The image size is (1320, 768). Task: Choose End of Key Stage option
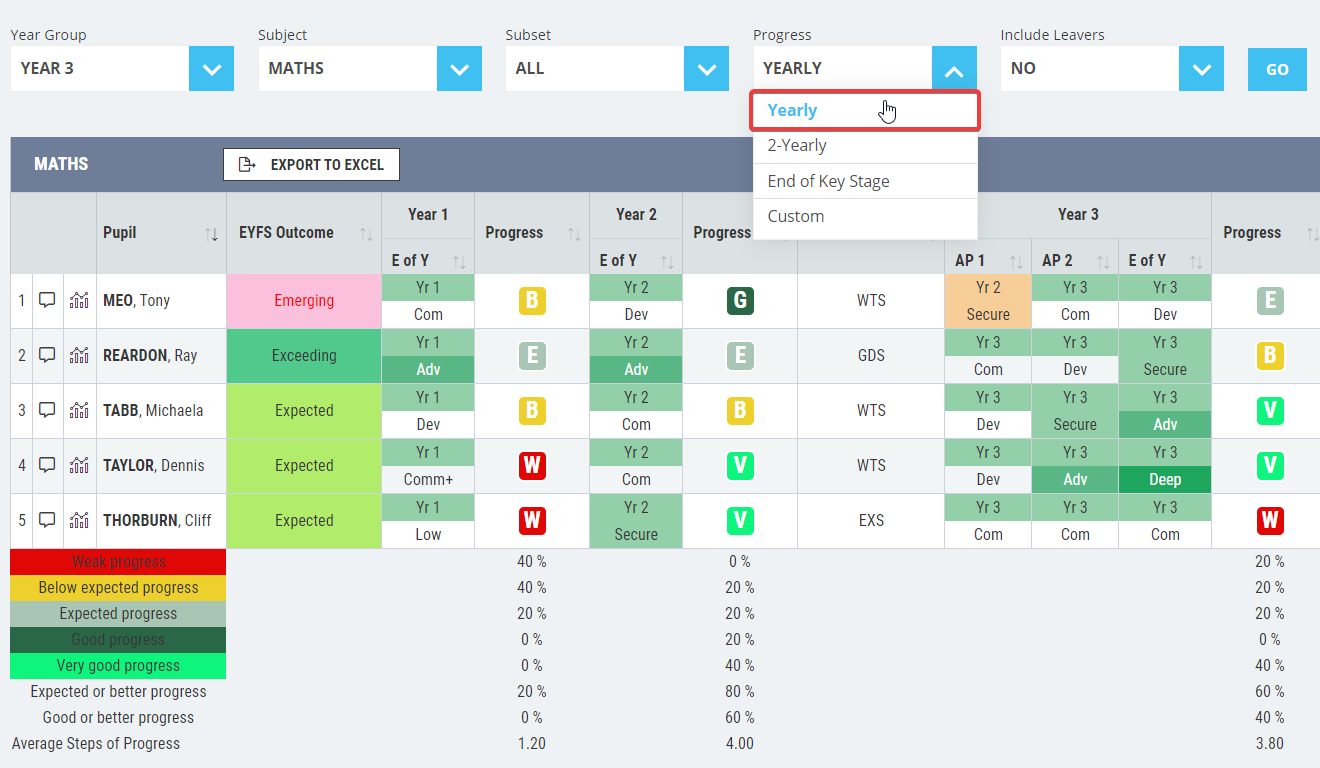point(865,181)
